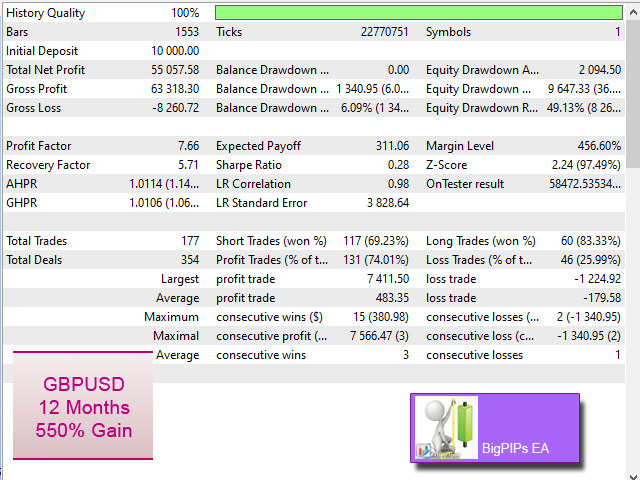Select average consecutive losses value 1
Image resolution: width=640 pixels, height=480 pixels.
point(618,355)
